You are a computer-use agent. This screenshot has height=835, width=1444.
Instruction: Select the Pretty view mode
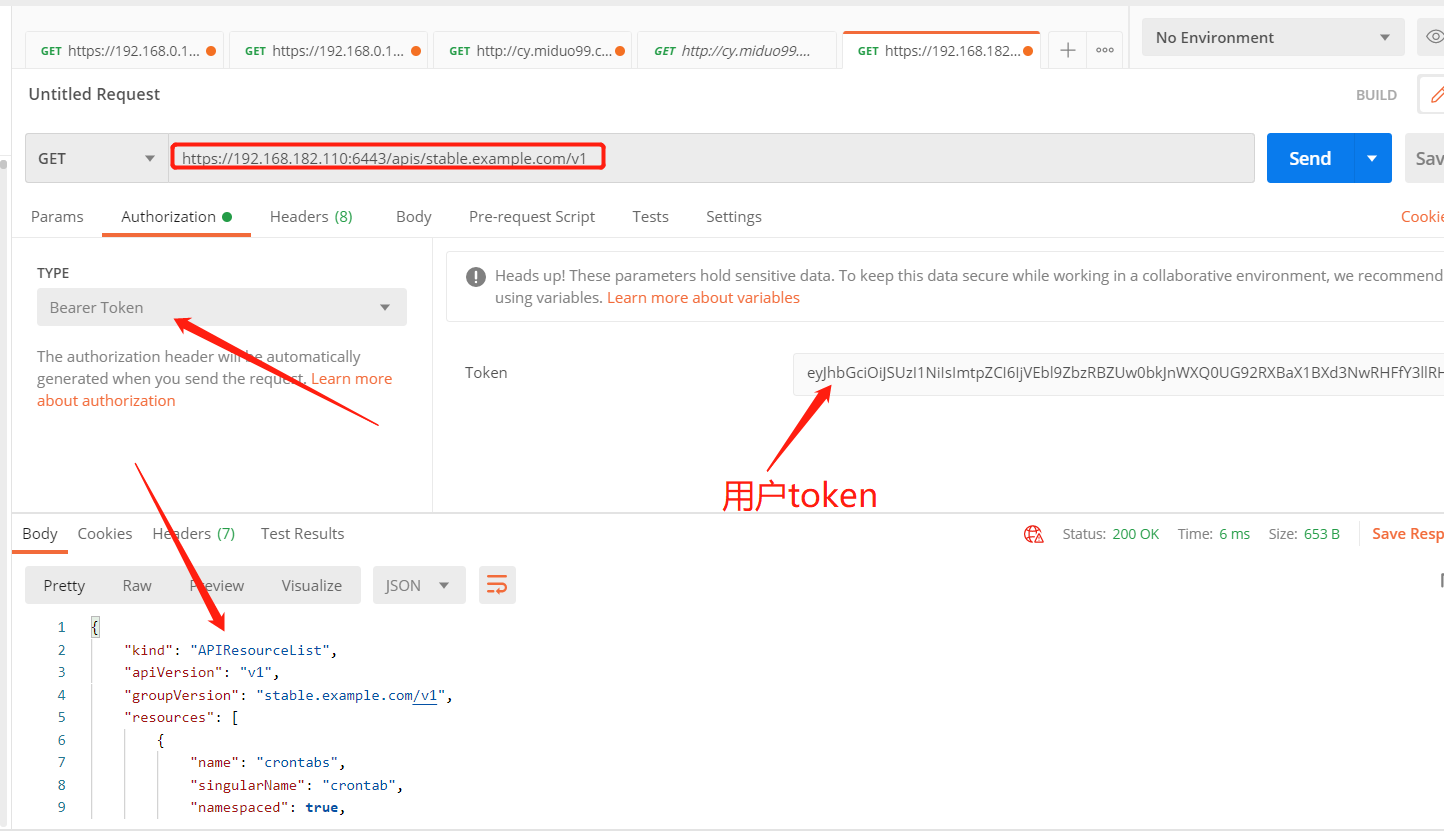click(x=64, y=585)
